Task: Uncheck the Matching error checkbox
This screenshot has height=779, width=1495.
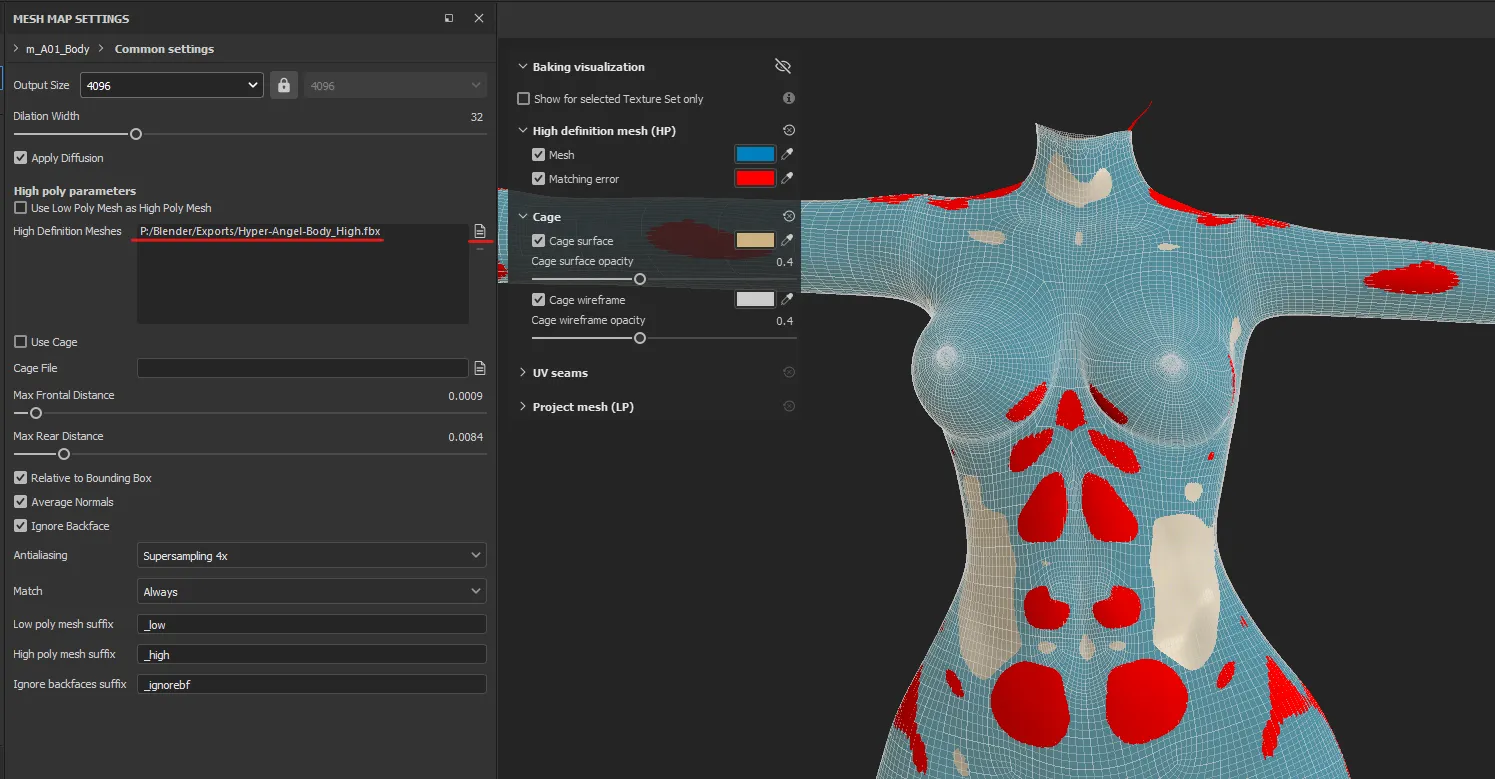Action: tap(539, 179)
